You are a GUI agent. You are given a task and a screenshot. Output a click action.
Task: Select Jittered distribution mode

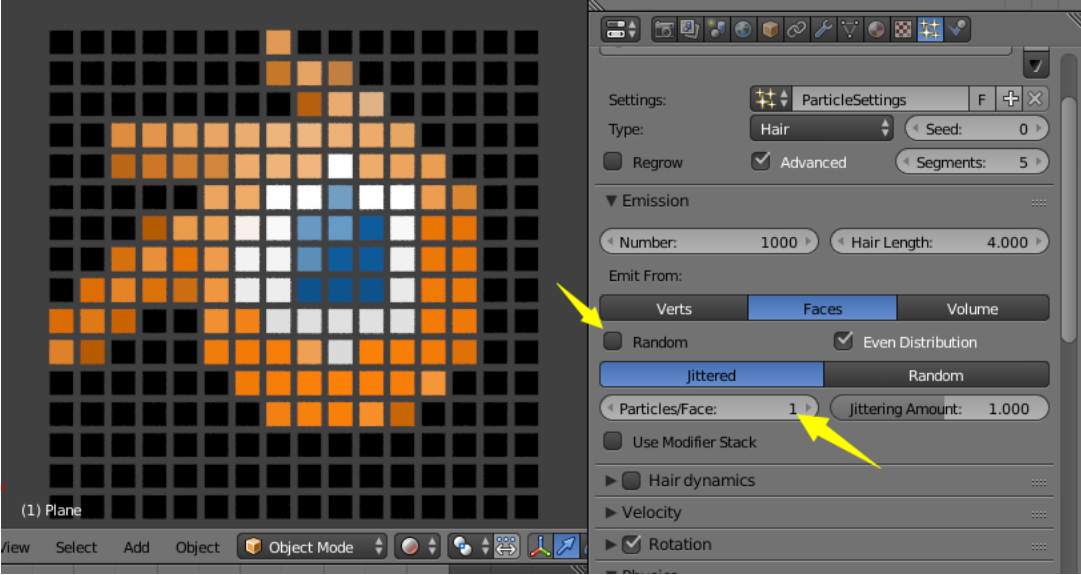pyautogui.click(x=711, y=375)
